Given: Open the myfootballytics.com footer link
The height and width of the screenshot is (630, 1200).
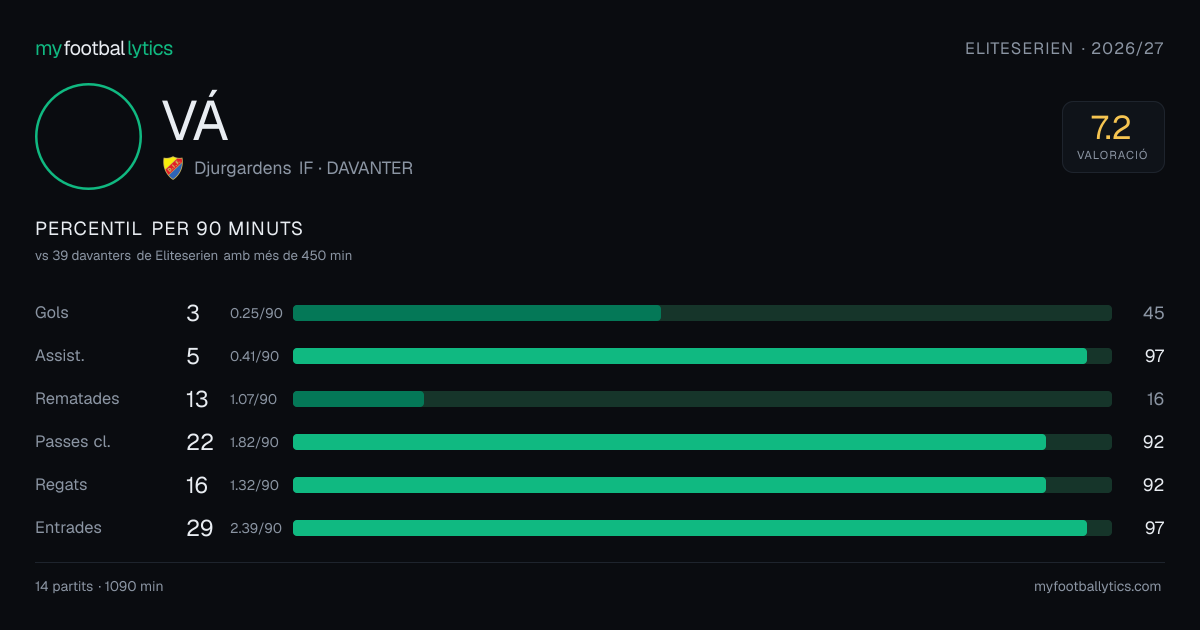Looking at the screenshot, I should [x=1097, y=587].
